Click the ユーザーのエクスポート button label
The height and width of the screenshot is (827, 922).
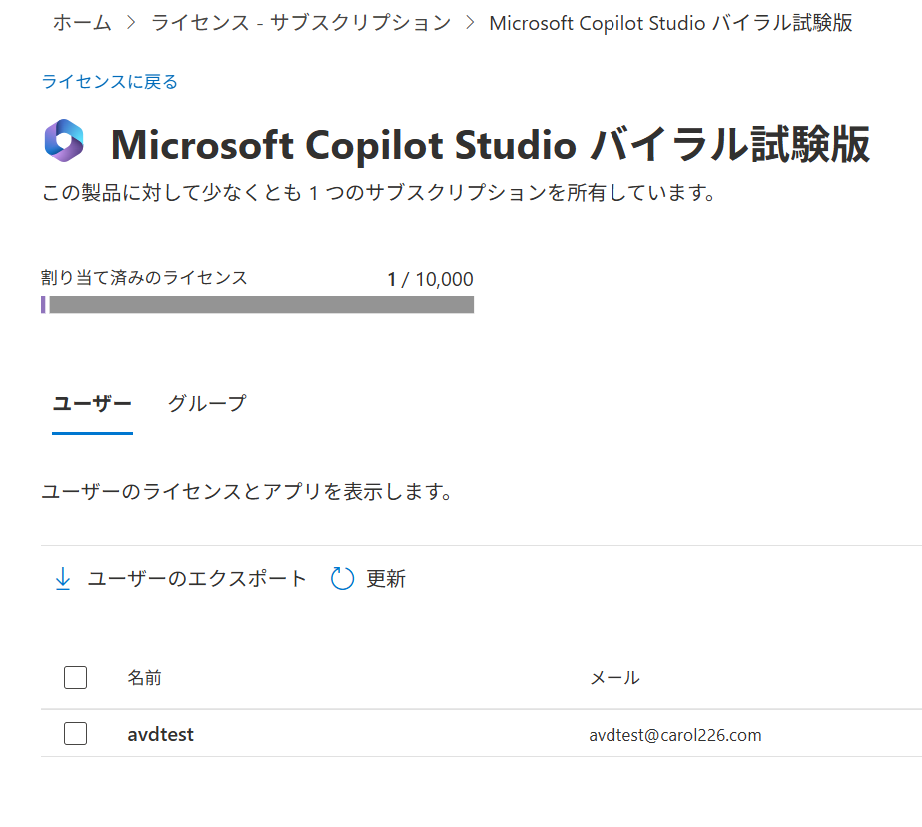(197, 579)
